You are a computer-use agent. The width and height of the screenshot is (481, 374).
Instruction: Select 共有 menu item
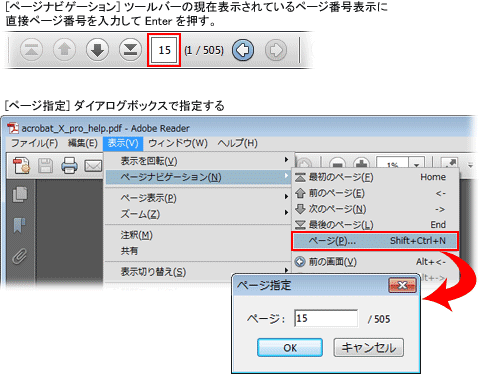coord(199,251)
